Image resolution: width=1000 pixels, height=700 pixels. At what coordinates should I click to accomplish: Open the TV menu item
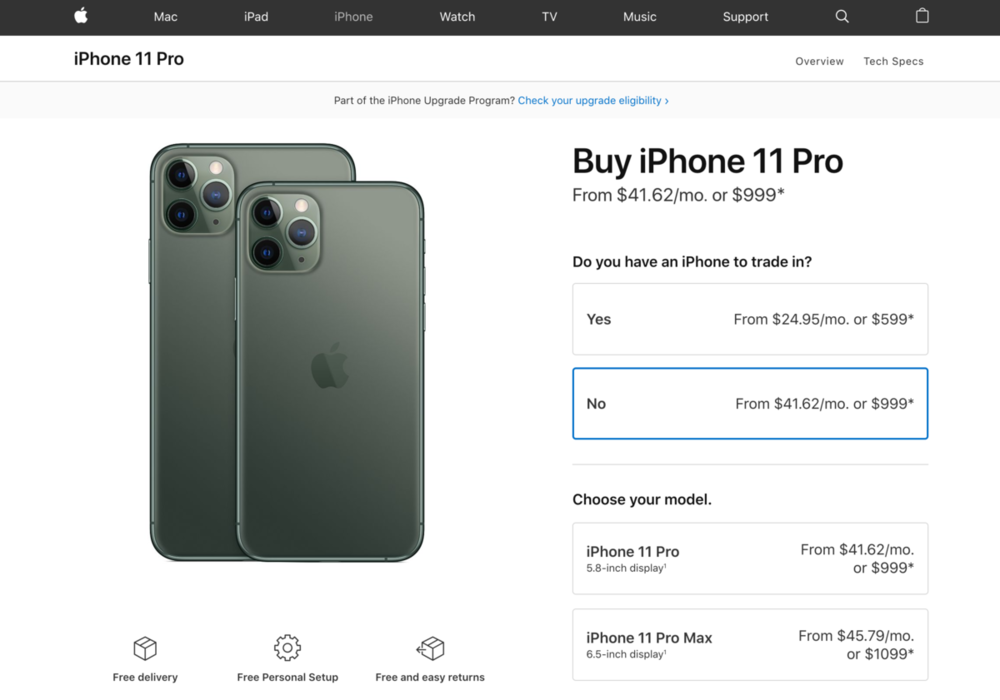[549, 17]
